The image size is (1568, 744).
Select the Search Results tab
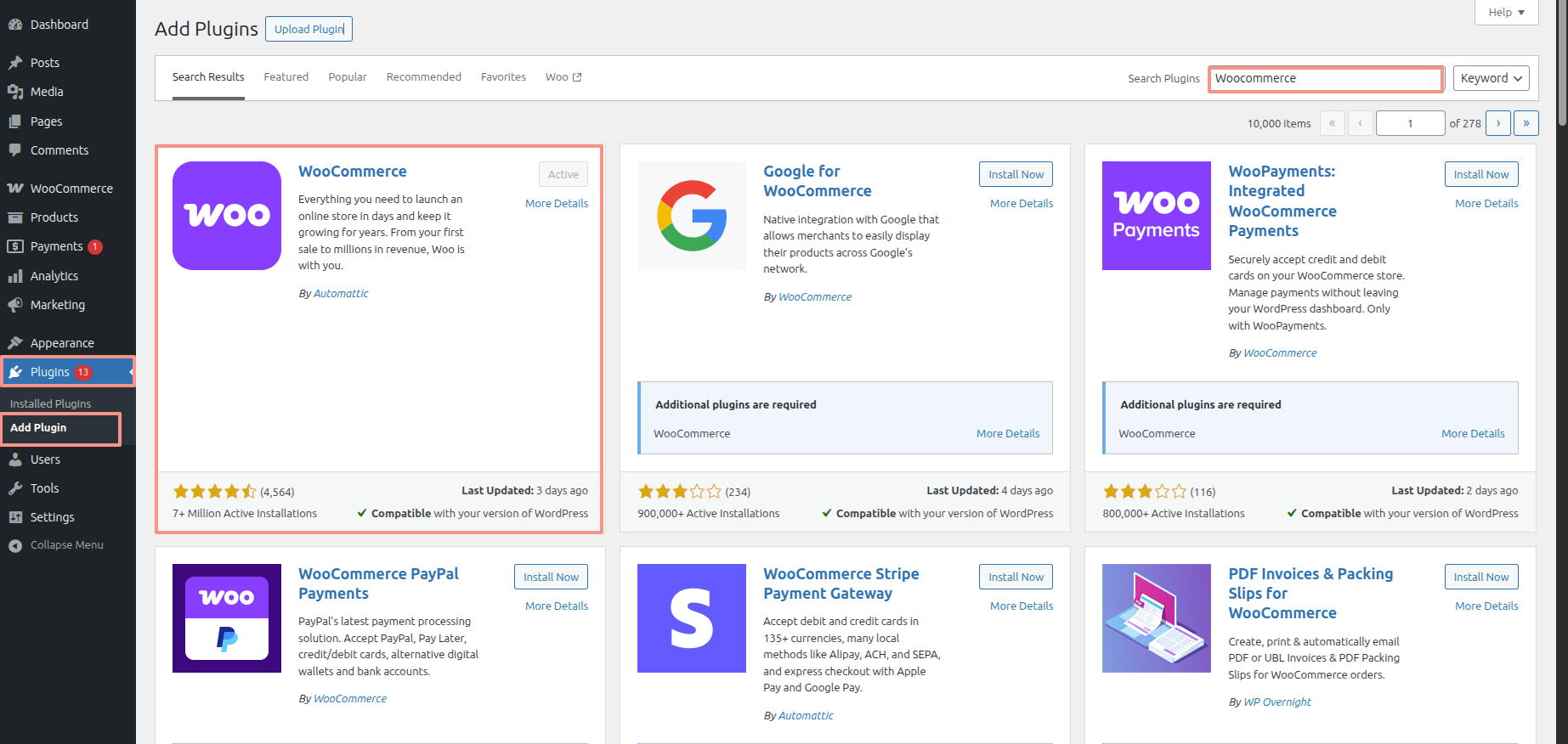(208, 77)
